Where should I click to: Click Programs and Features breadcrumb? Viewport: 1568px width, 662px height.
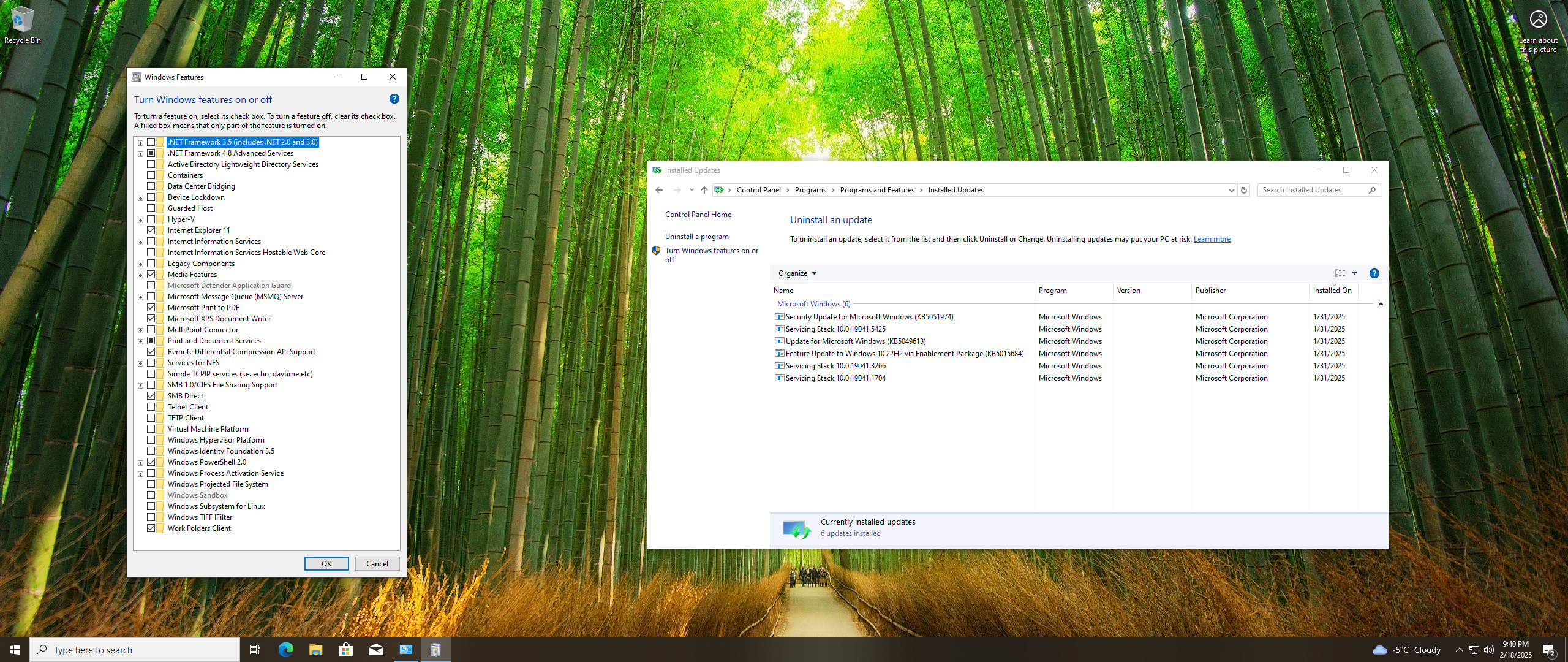point(876,190)
